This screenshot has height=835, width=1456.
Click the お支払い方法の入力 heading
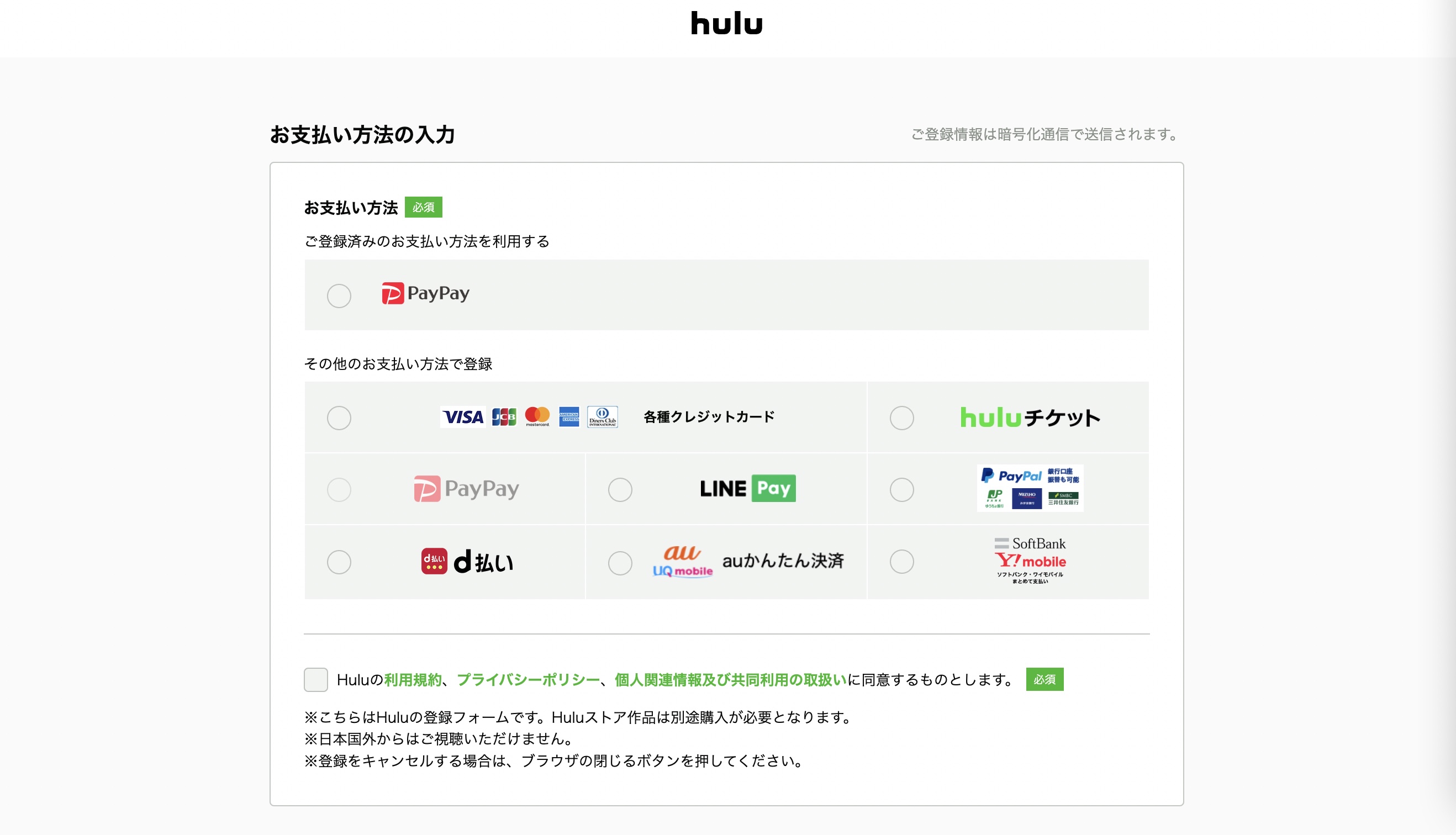pos(362,135)
